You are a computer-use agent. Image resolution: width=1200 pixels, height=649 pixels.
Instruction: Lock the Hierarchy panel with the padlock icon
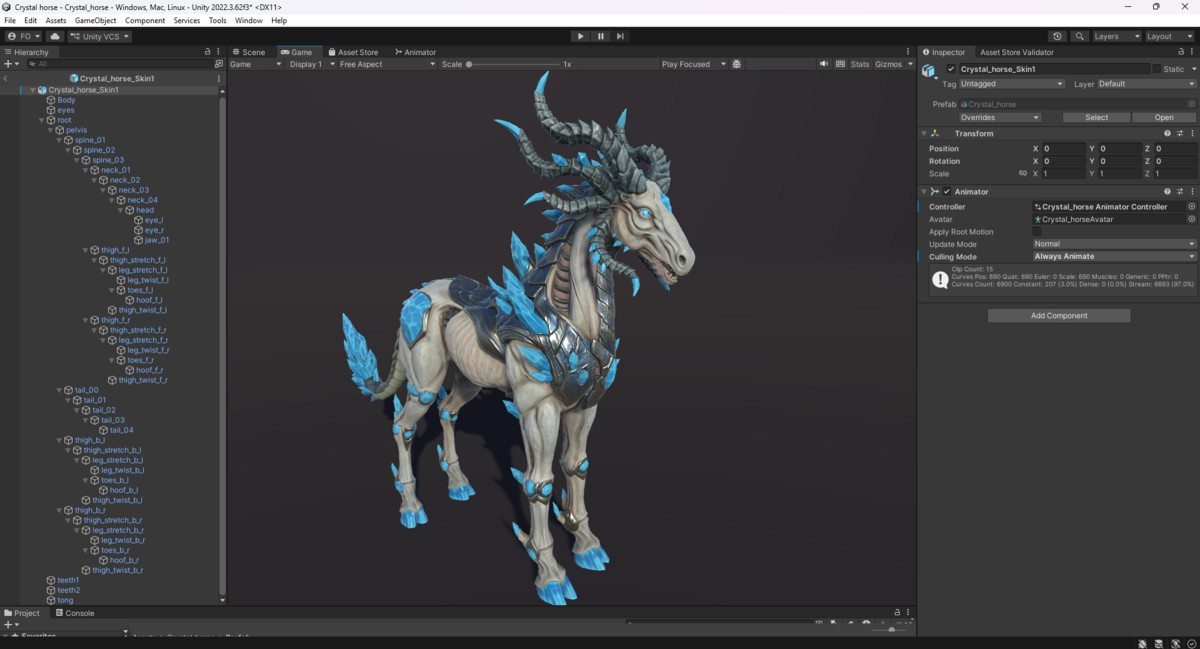point(208,52)
